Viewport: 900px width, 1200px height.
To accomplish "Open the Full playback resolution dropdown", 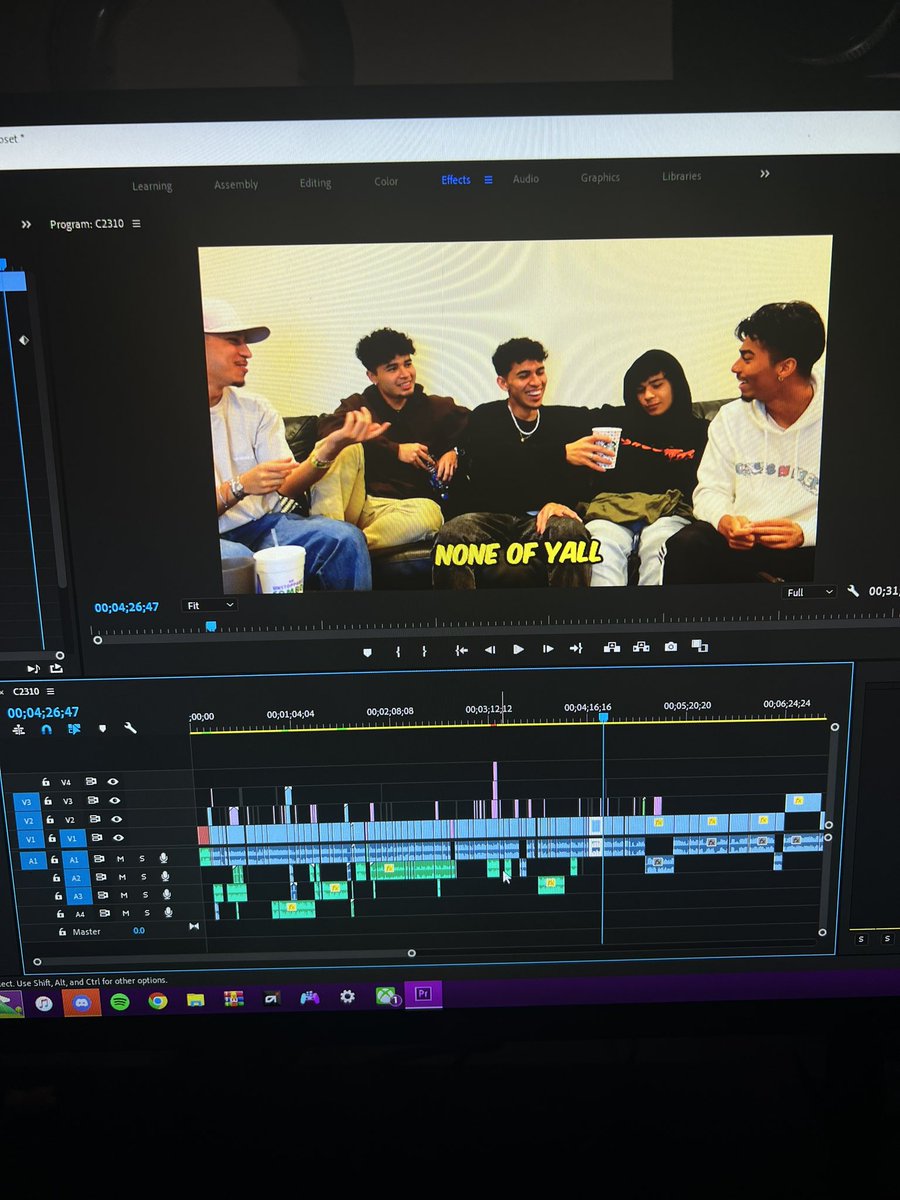I will click(809, 592).
